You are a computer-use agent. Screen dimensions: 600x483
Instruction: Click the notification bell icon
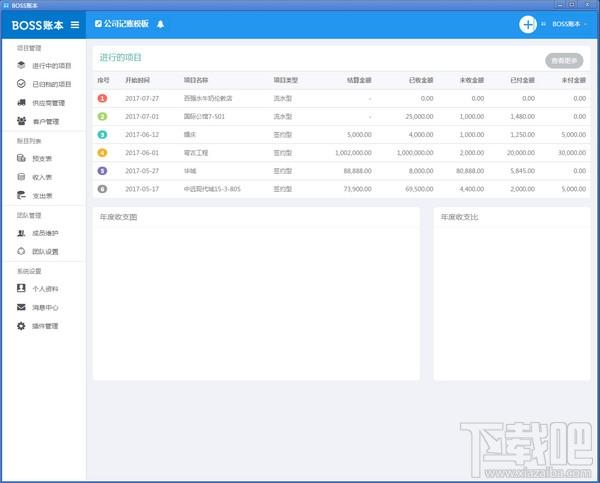161,23
